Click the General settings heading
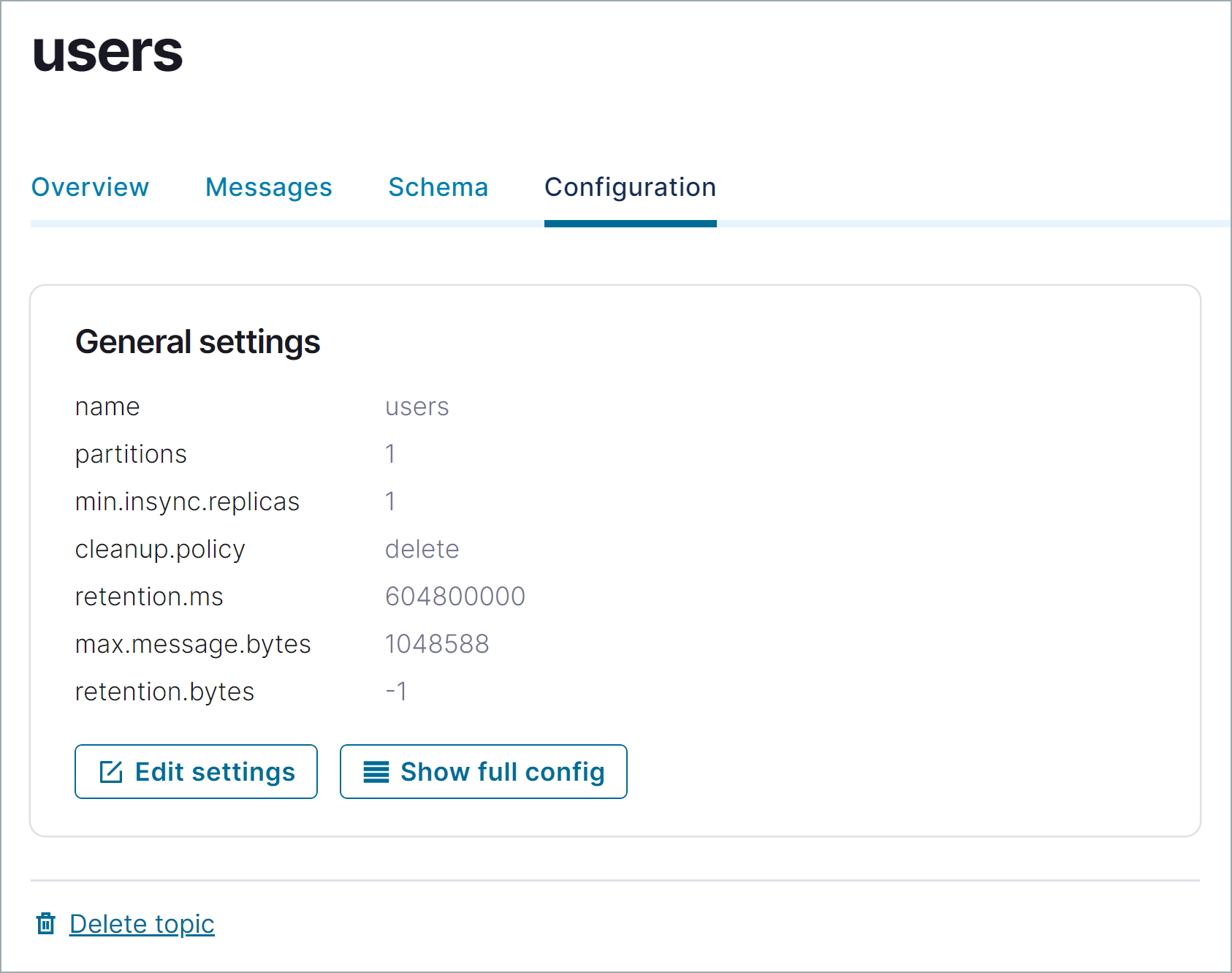This screenshot has width=1232, height=973. (x=197, y=342)
